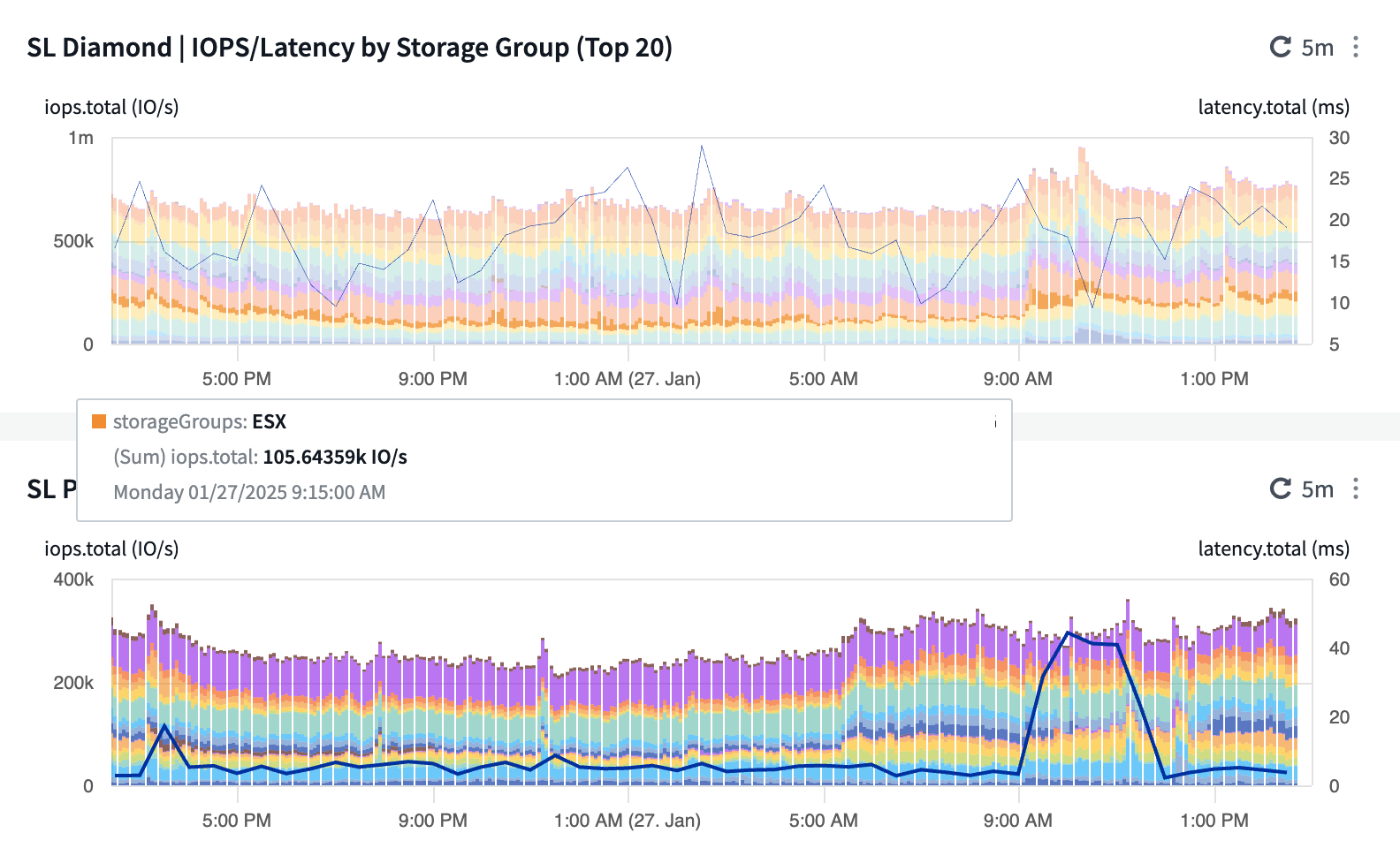The width and height of the screenshot is (1400, 848).
Task: Click the bottom chart's latency.total (ms) axis label
Action: pyautogui.click(x=1274, y=549)
